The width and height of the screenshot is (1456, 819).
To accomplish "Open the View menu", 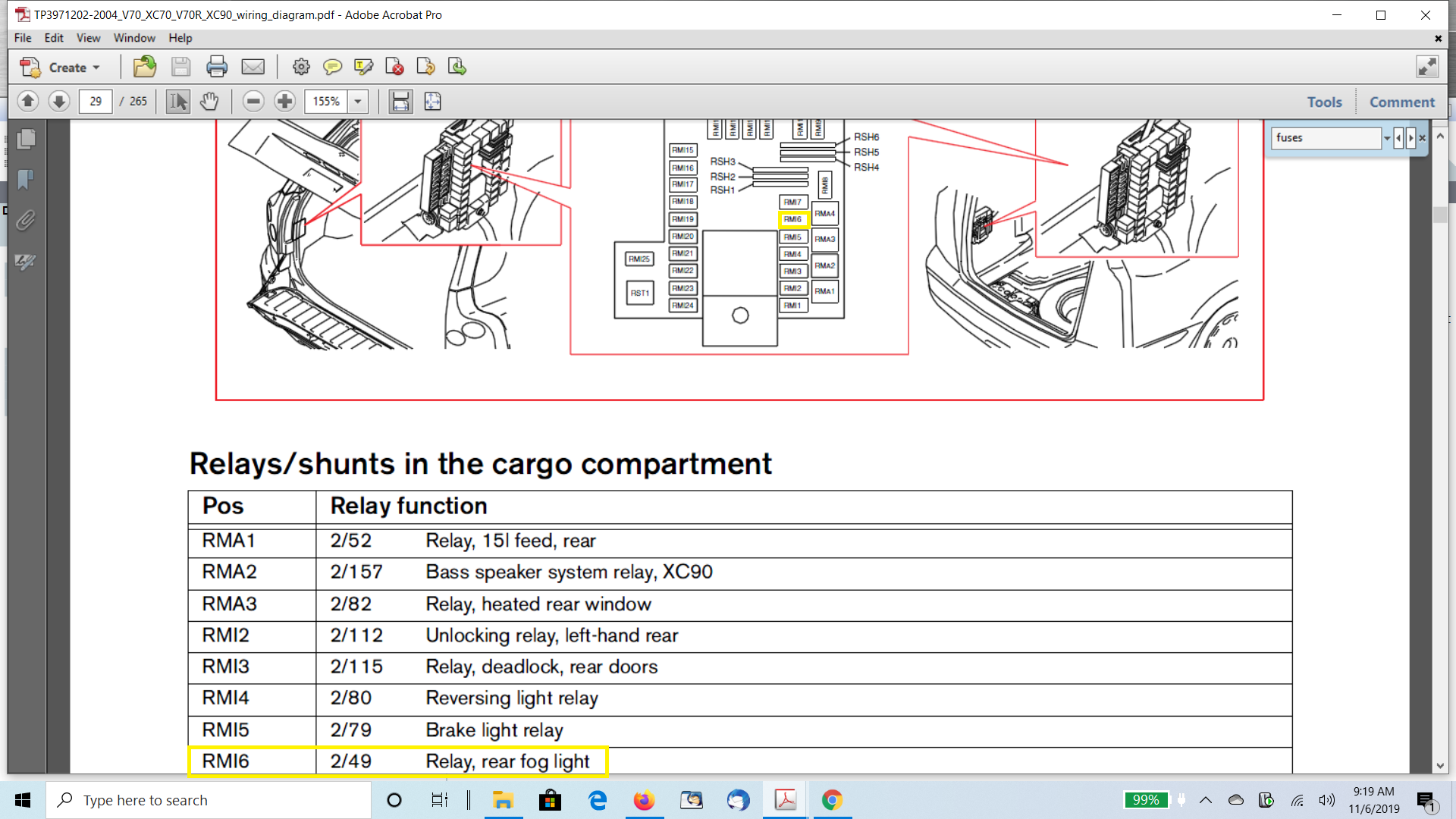I will (x=88, y=38).
